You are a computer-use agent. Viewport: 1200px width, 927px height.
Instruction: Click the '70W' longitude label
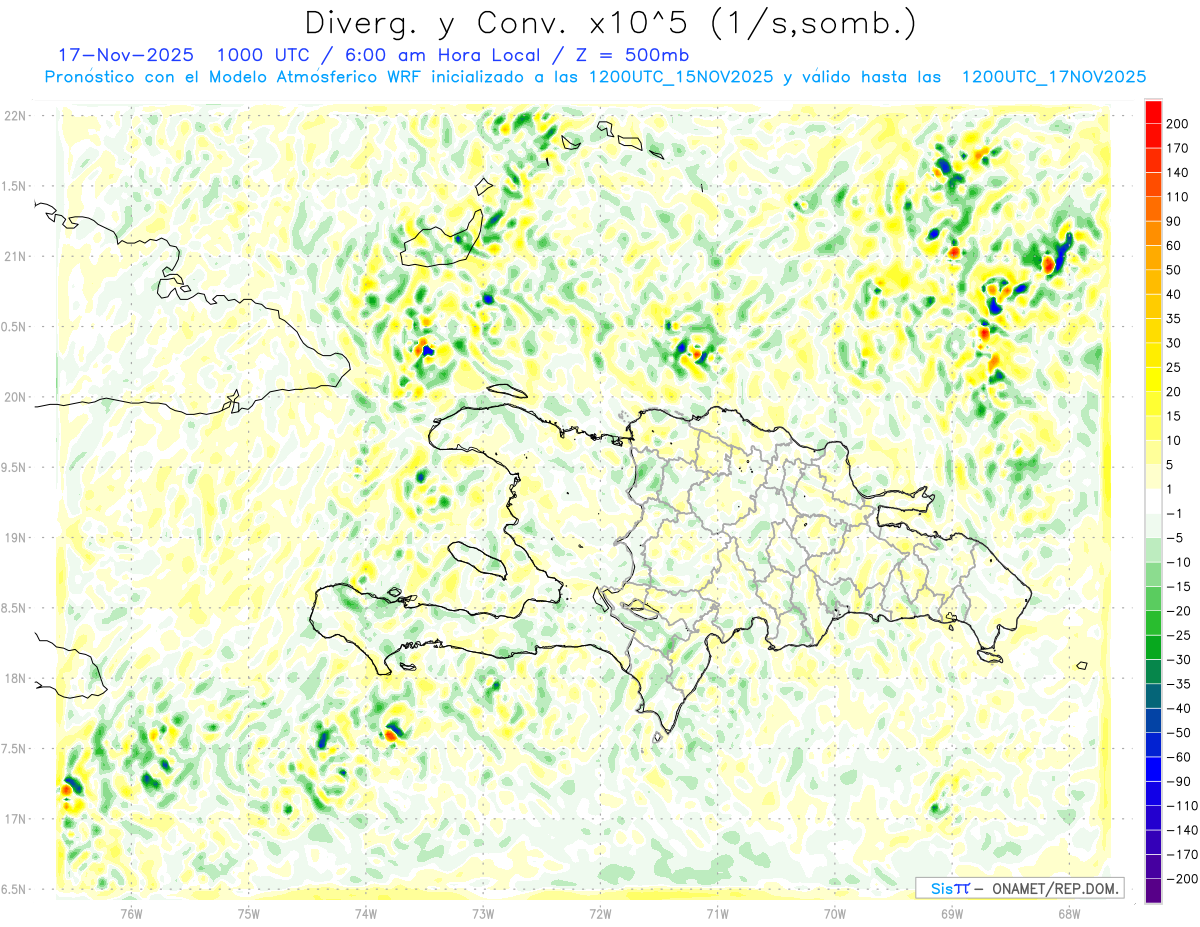click(x=835, y=913)
